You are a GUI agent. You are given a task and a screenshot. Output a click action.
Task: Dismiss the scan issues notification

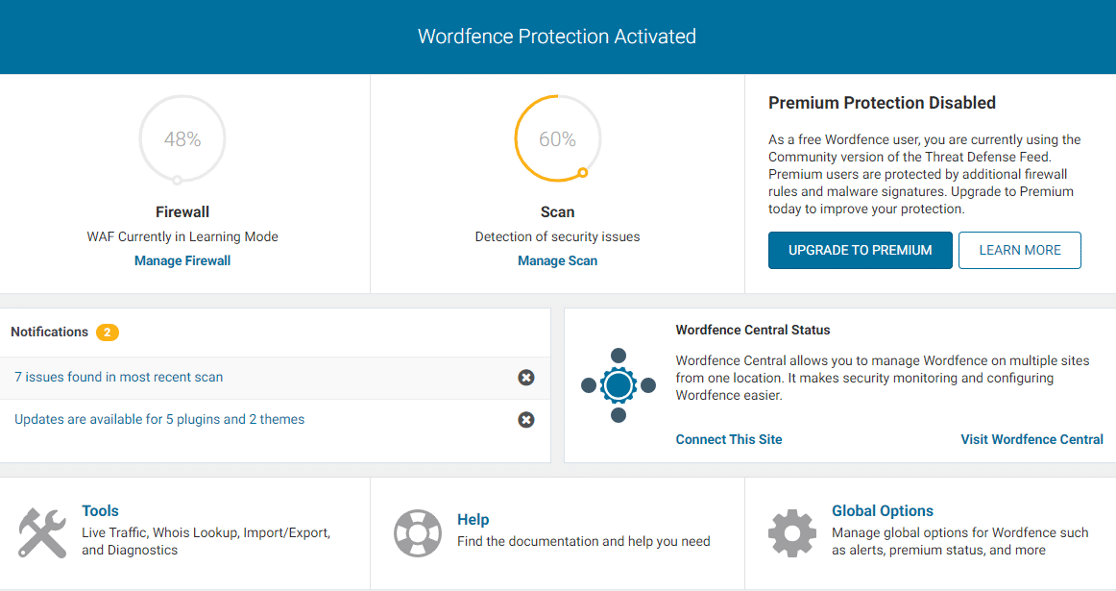(526, 377)
